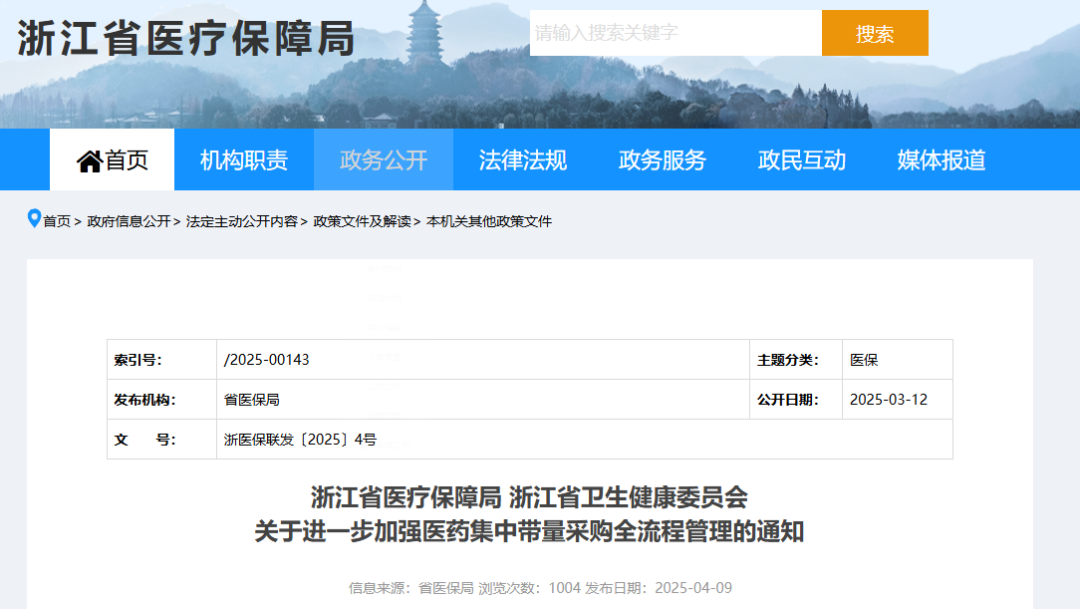Go to 政策文件及解读 breadcrumb link

tap(362, 221)
